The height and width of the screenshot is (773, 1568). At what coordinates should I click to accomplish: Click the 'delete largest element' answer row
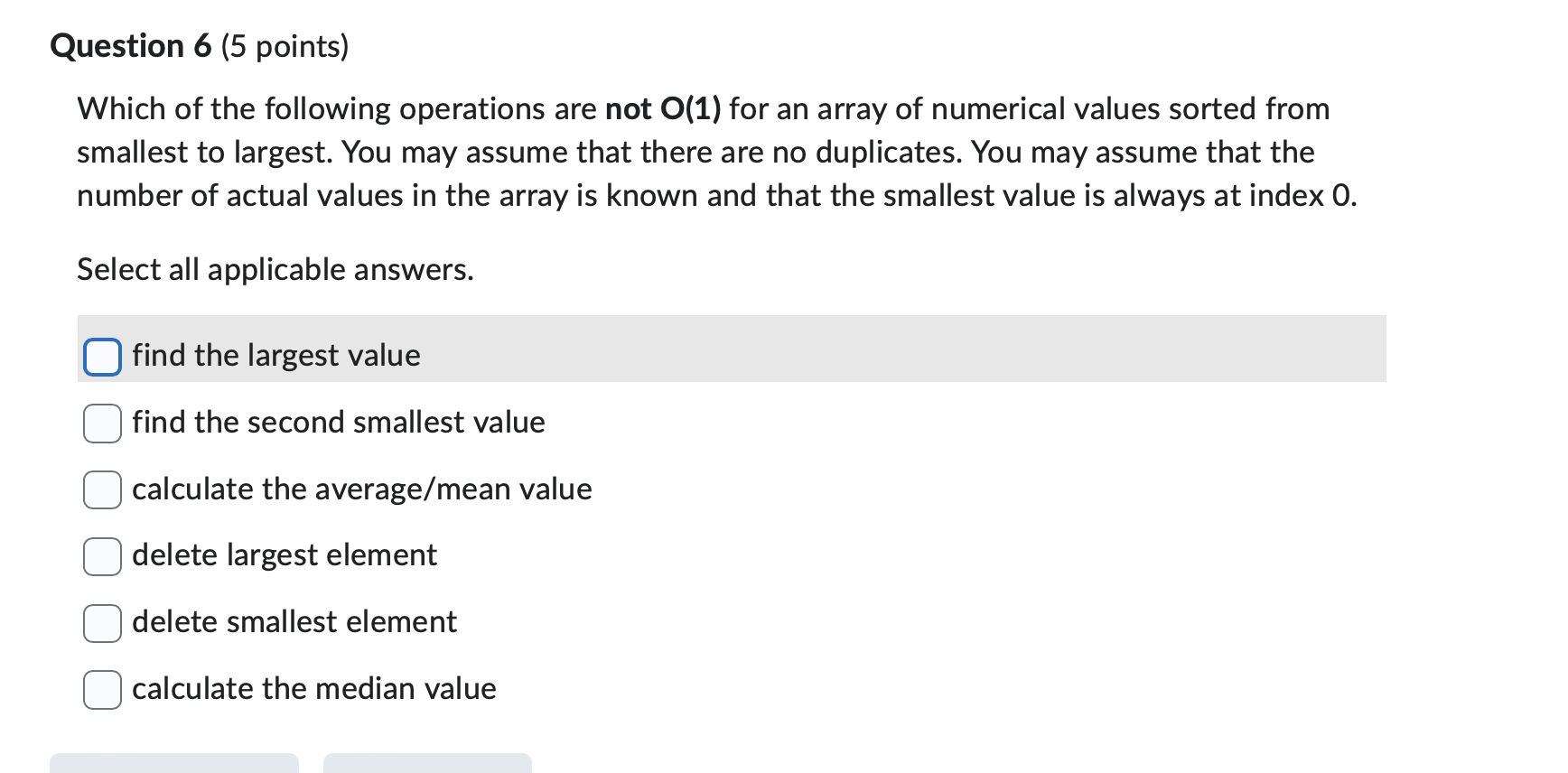[284, 556]
